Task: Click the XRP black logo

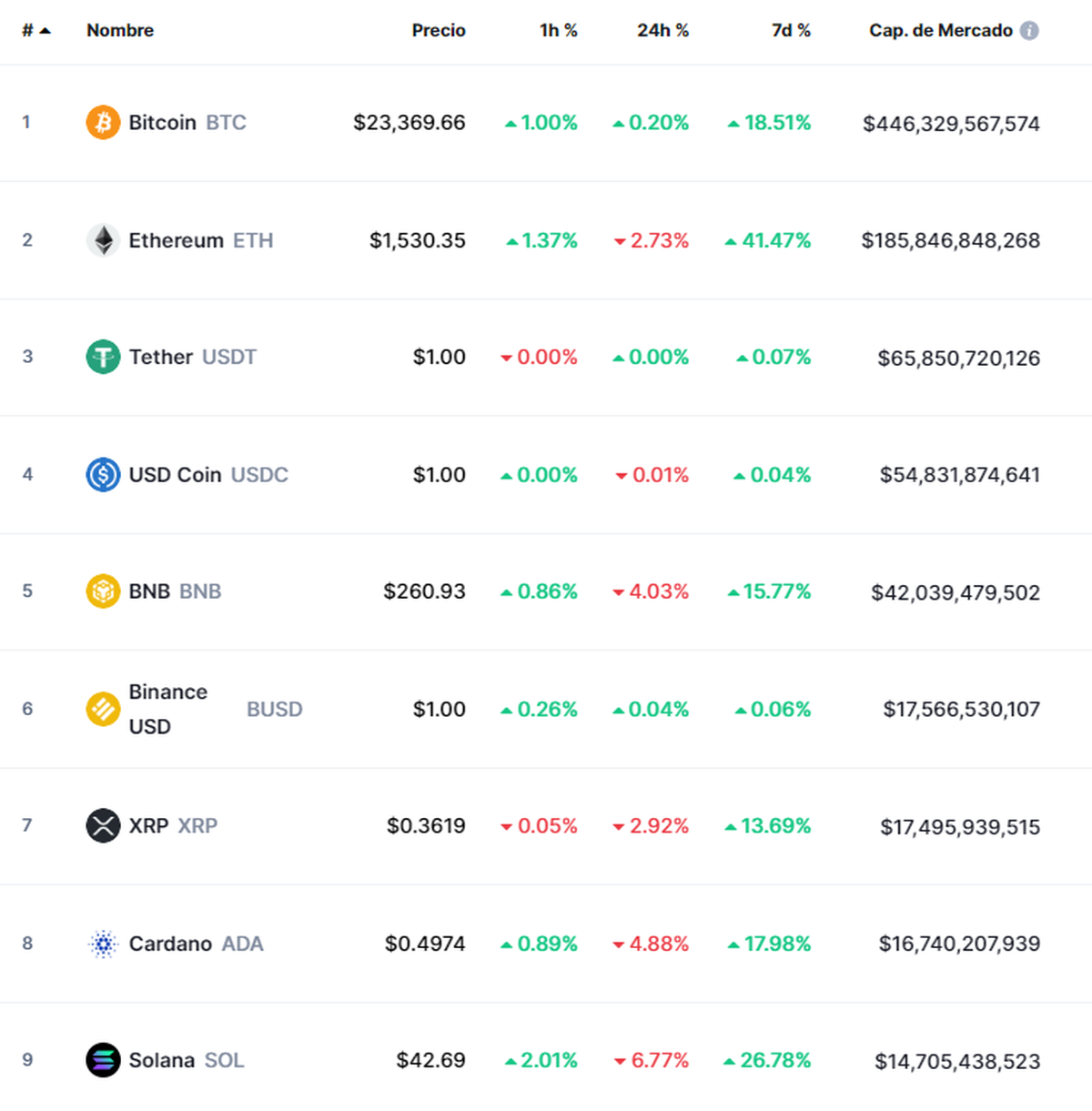Action: 103,826
